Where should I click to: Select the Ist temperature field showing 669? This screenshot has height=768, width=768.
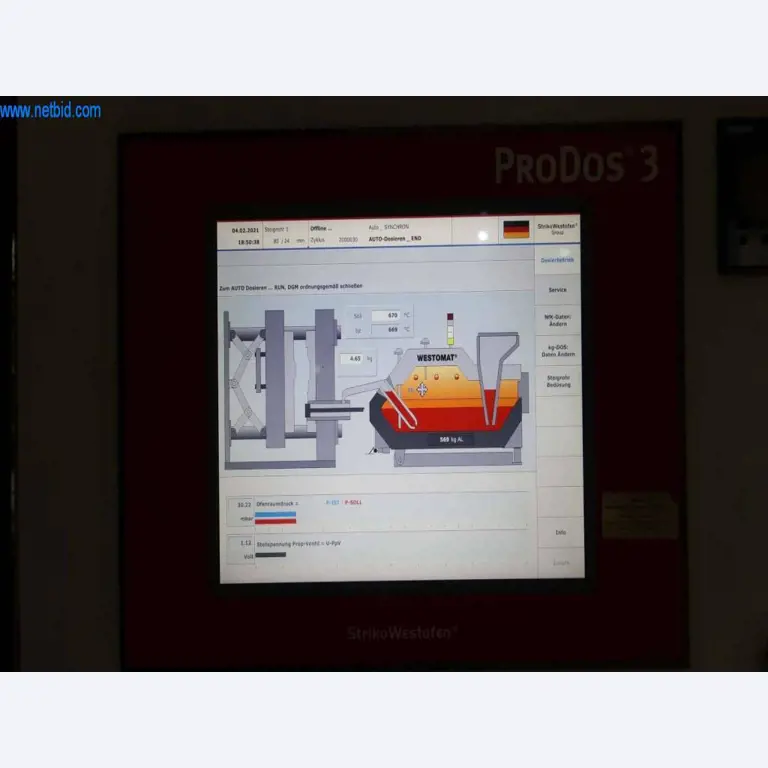[x=385, y=329]
